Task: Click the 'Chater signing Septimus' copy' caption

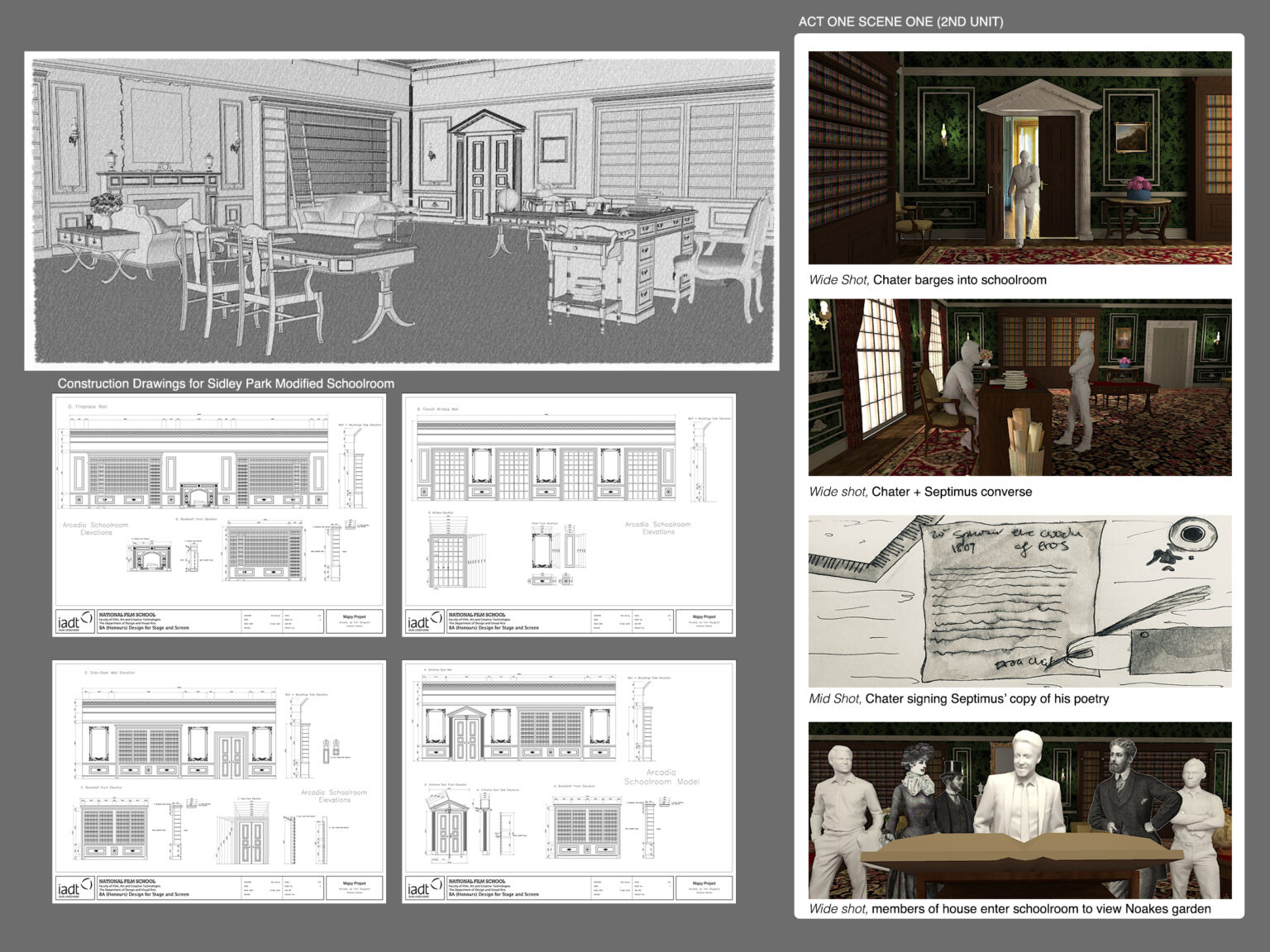Action: pos(958,698)
